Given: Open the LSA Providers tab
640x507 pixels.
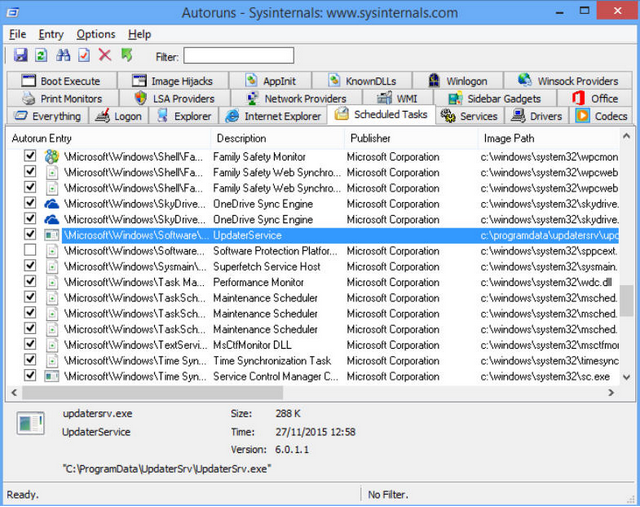Looking at the screenshot, I should point(174,98).
